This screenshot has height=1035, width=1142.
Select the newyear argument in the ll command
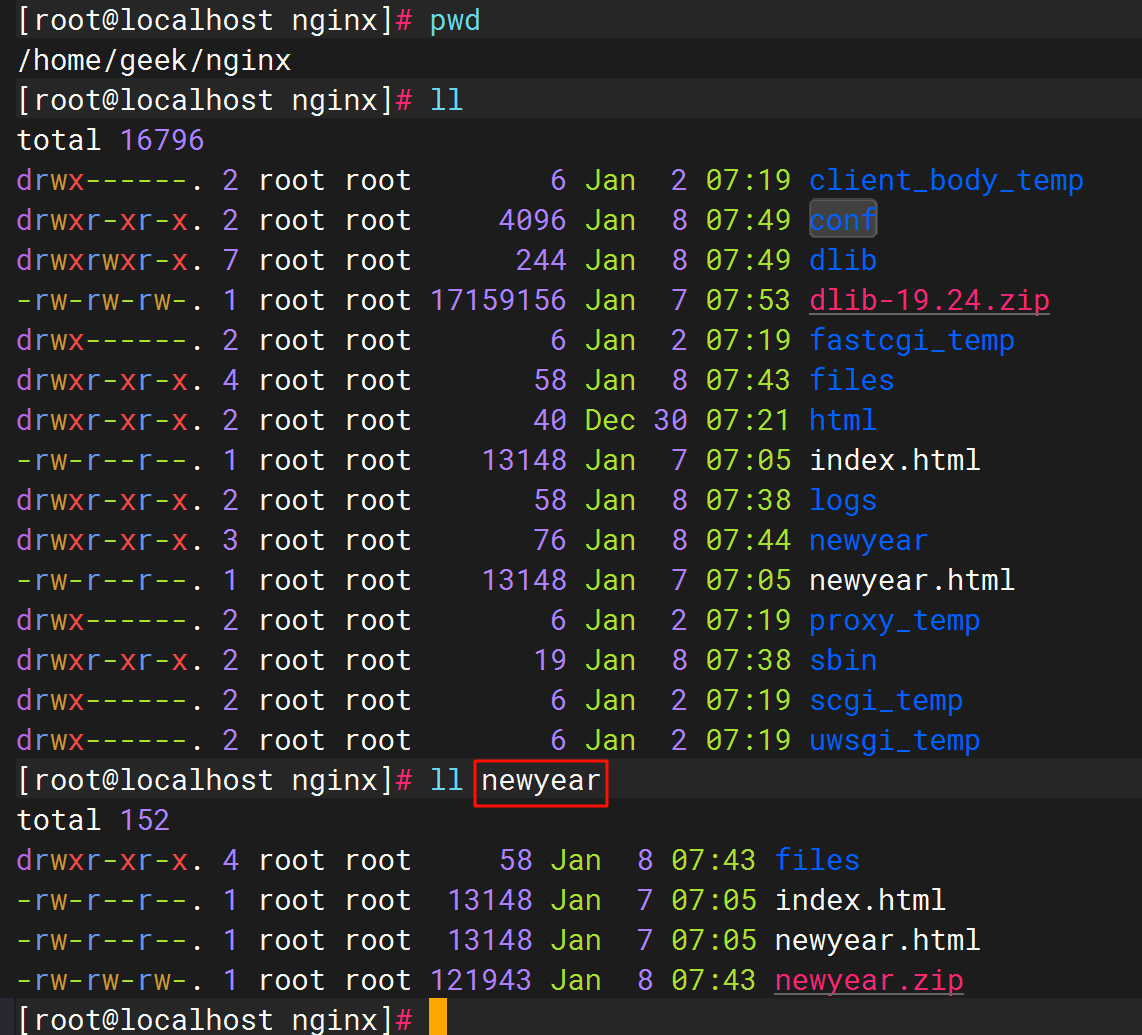(x=540, y=781)
